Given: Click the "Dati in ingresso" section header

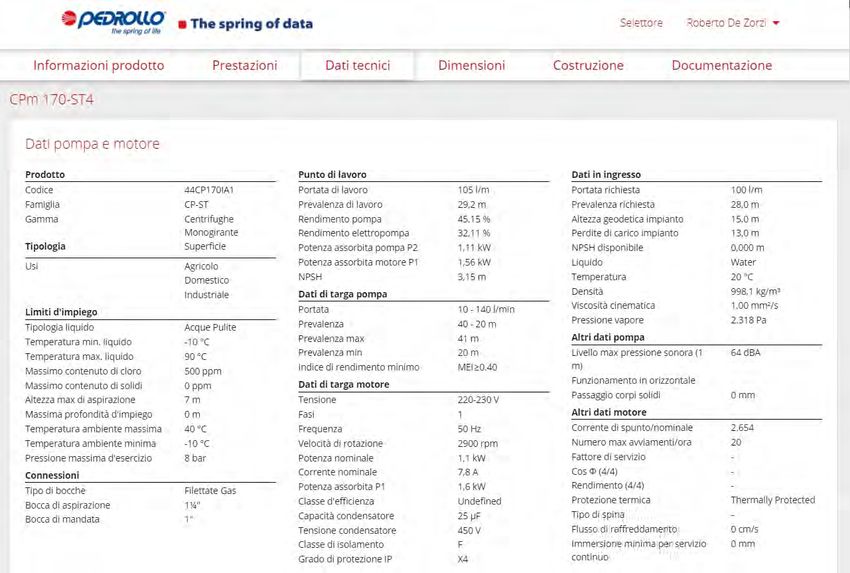Looking at the screenshot, I should tap(606, 174).
